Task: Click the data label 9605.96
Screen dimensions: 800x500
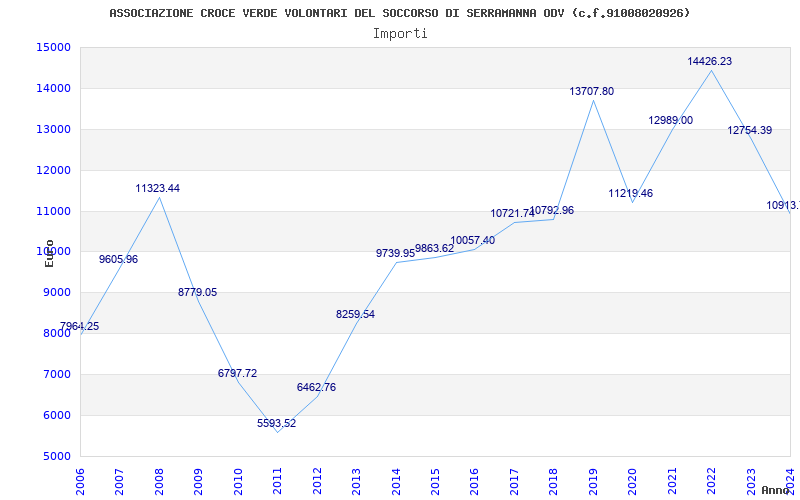Action: (118, 259)
